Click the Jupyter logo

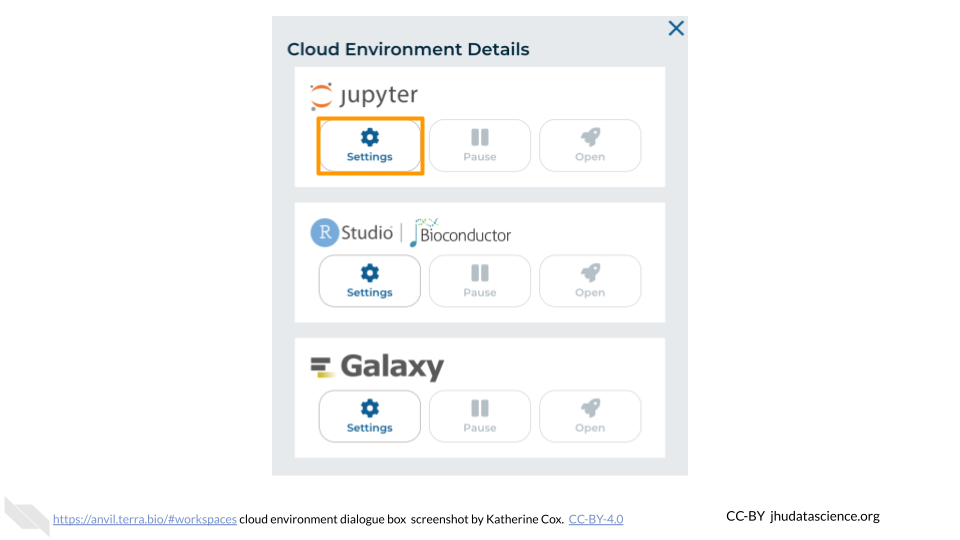364,96
